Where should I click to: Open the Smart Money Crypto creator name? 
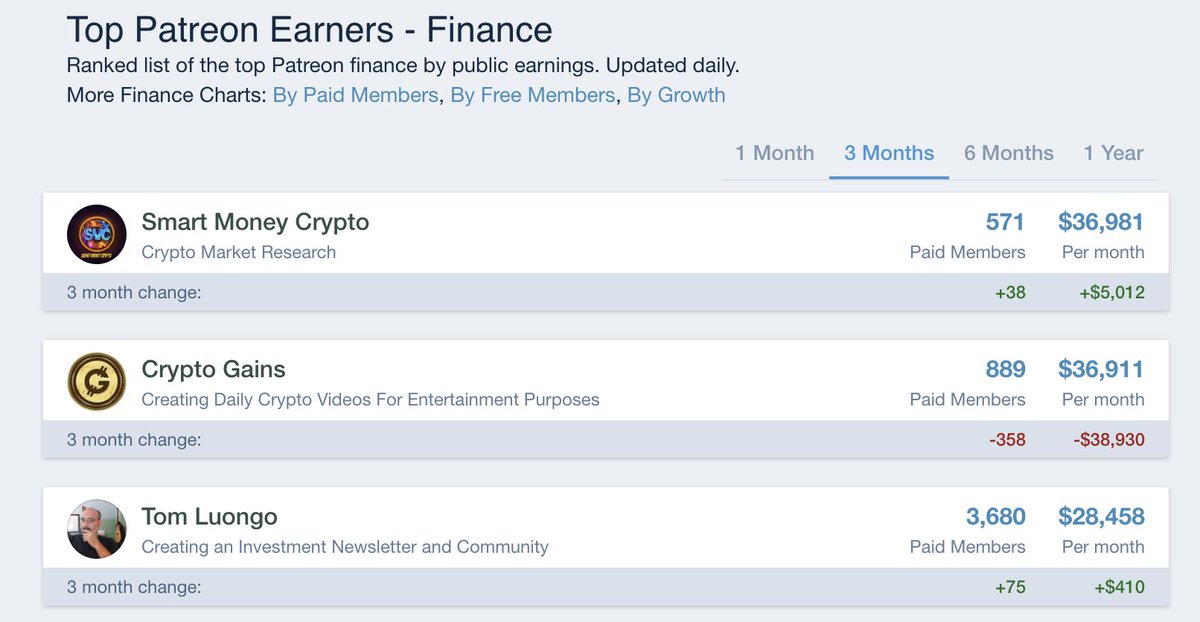pyautogui.click(x=255, y=221)
